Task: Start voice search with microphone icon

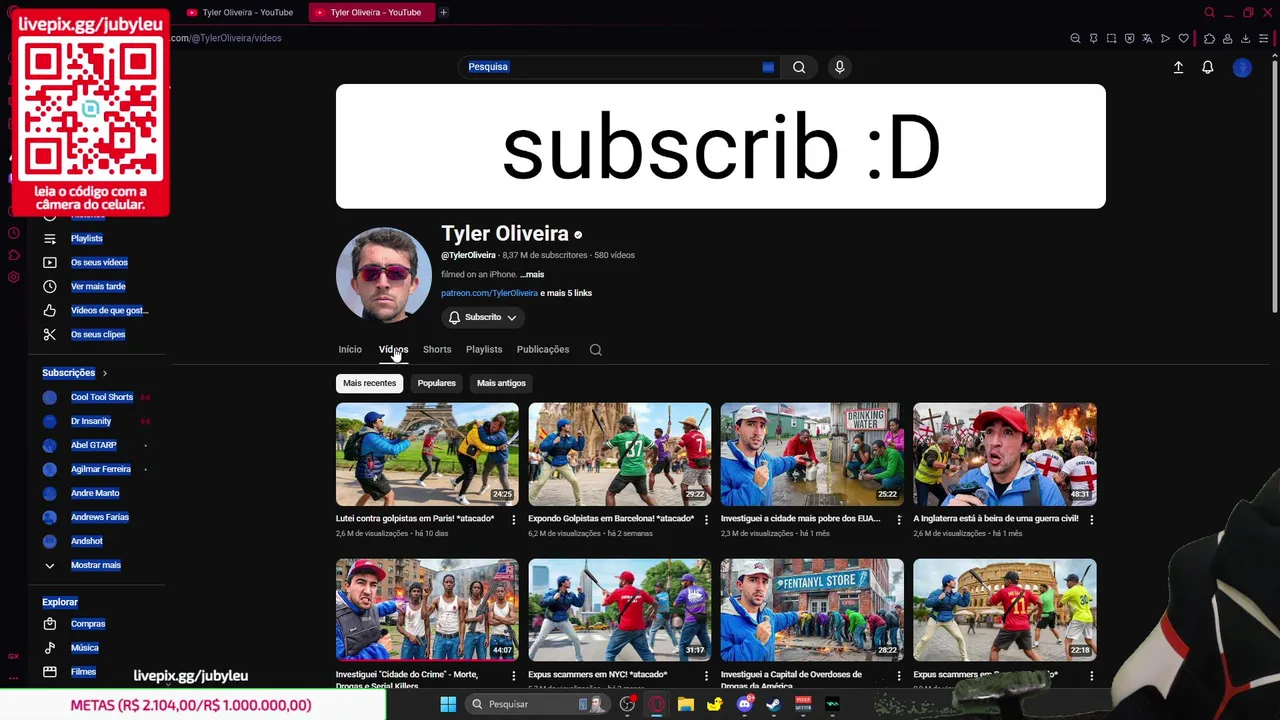Action: click(839, 67)
